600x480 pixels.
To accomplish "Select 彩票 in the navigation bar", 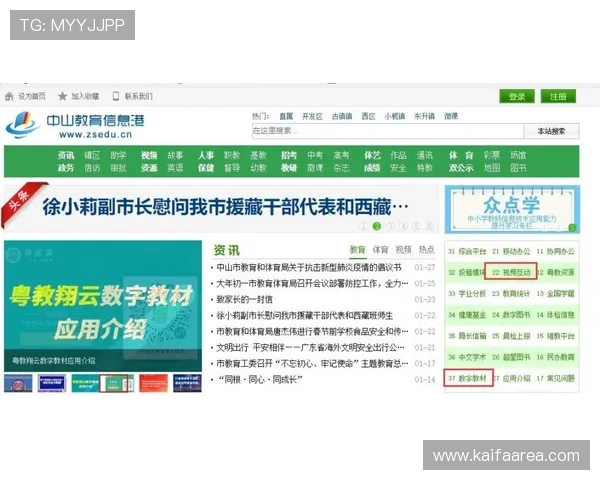I will tap(492, 155).
